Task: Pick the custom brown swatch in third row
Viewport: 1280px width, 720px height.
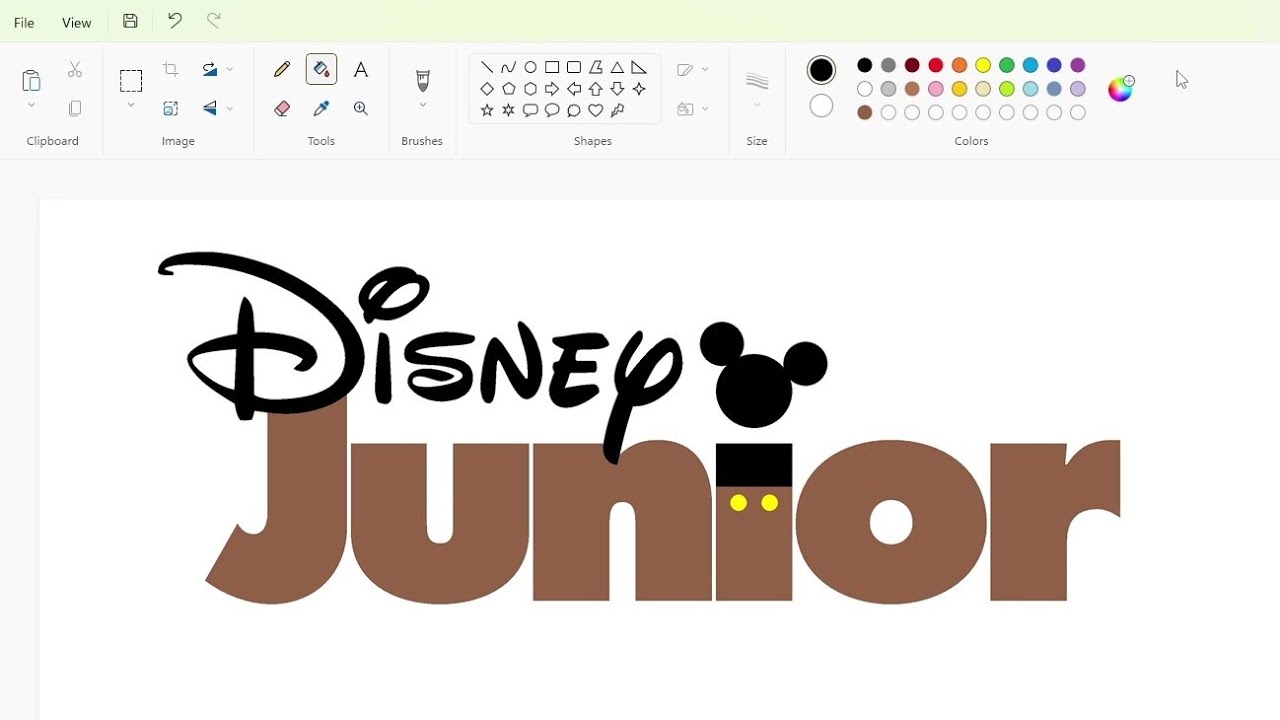Action: click(x=865, y=112)
